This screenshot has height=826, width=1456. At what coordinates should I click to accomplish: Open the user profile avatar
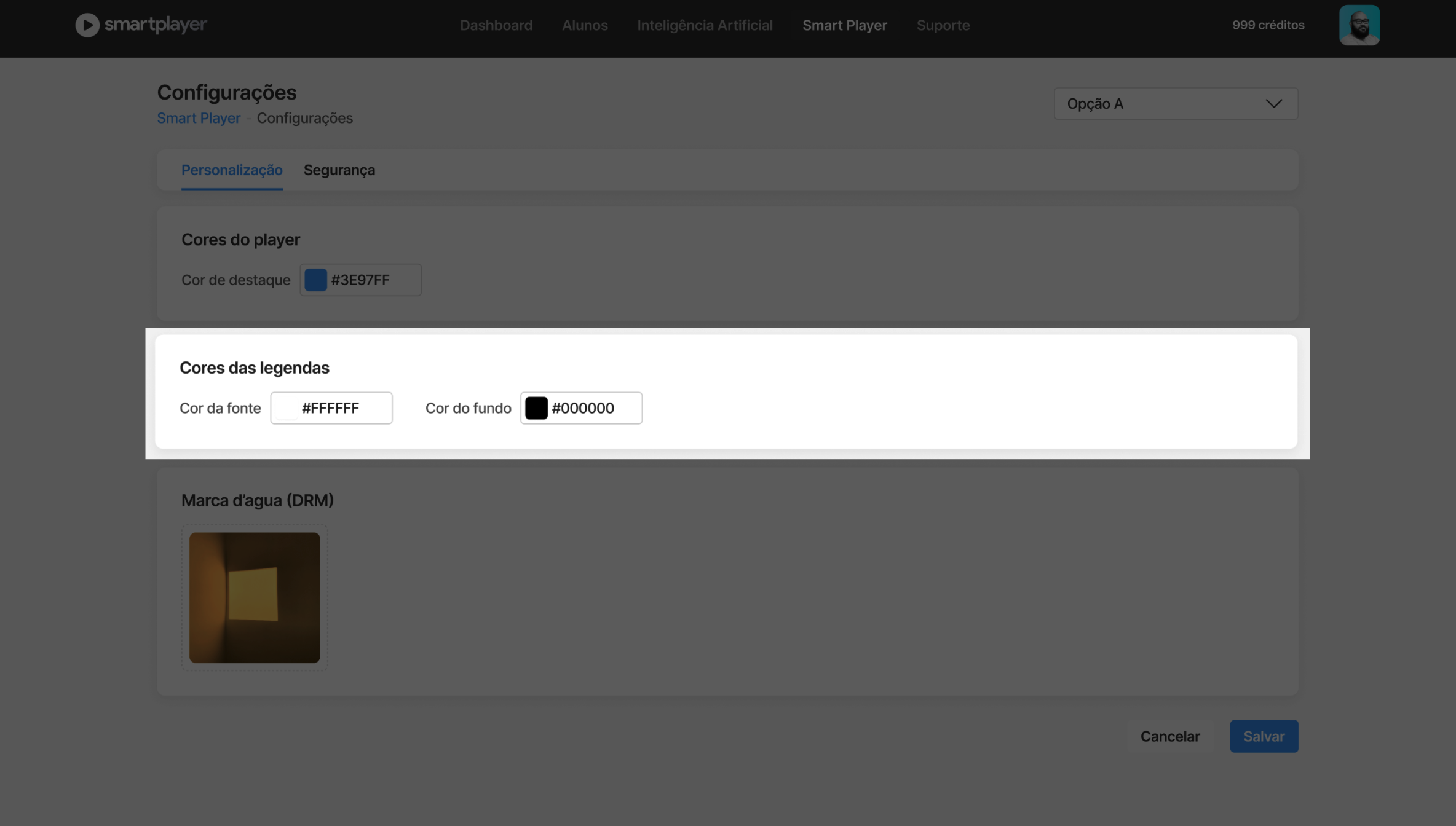(x=1359, y=25)
